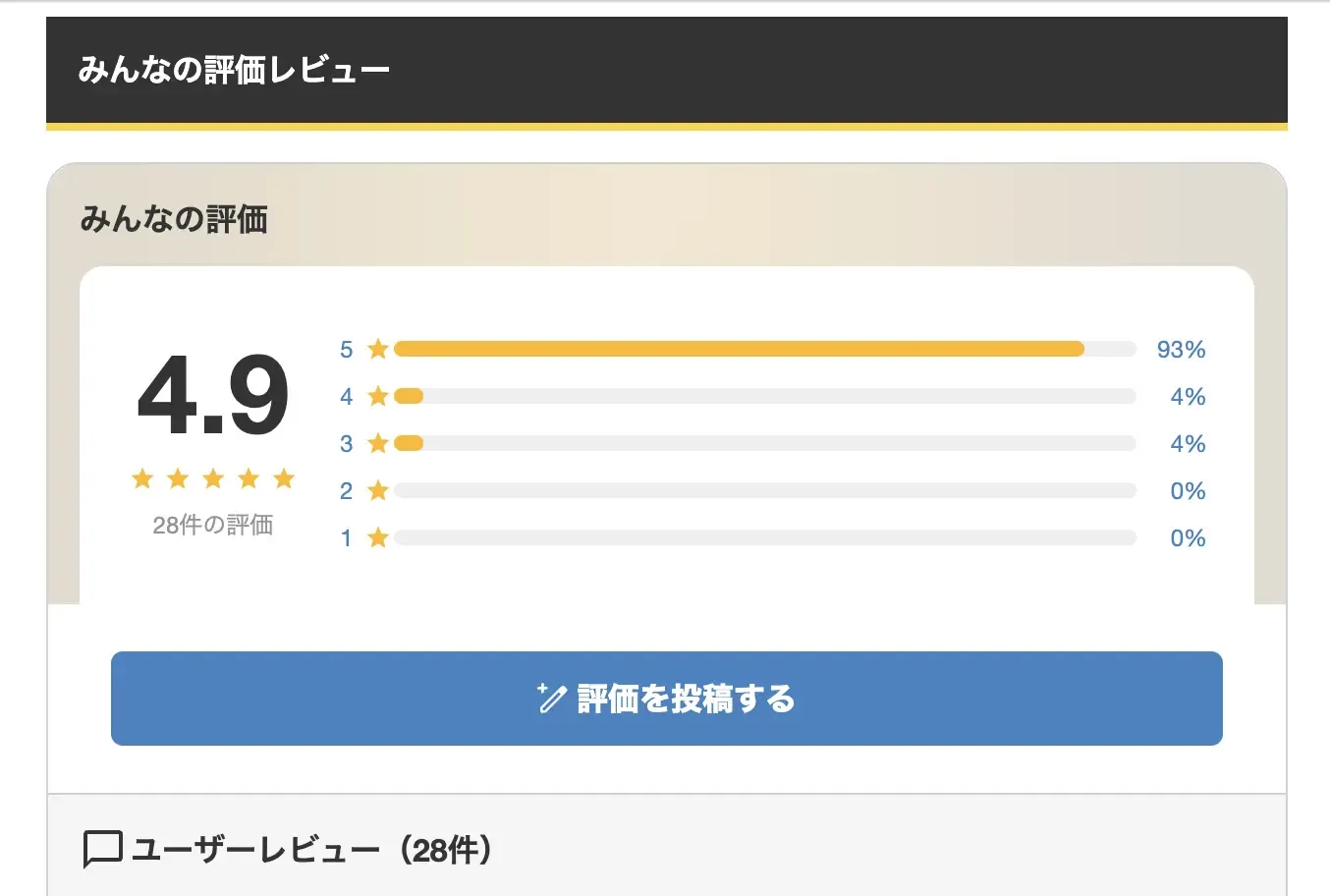Screen dimensions: 1330x896
Task: Click the 5-star rating progress bar
Action: click(x=764, y=349)
